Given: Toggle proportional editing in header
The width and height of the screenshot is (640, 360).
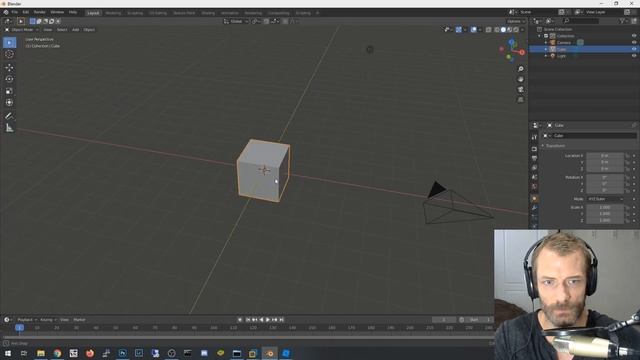Looking at the screenshot, I should 285,21.
